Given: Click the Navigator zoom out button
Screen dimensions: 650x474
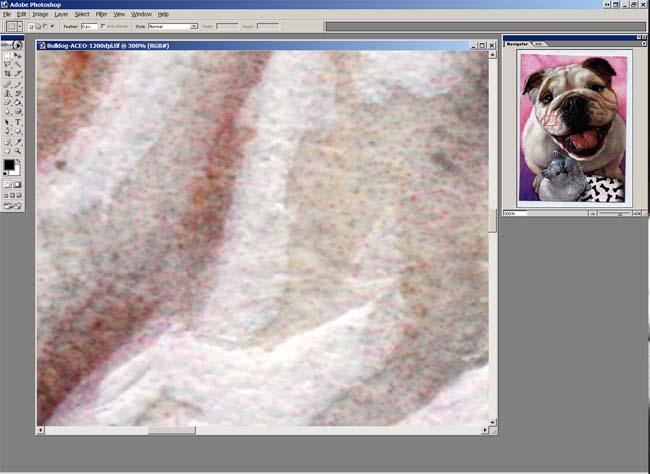Looking at the screenshot, I should pos(594,214).
